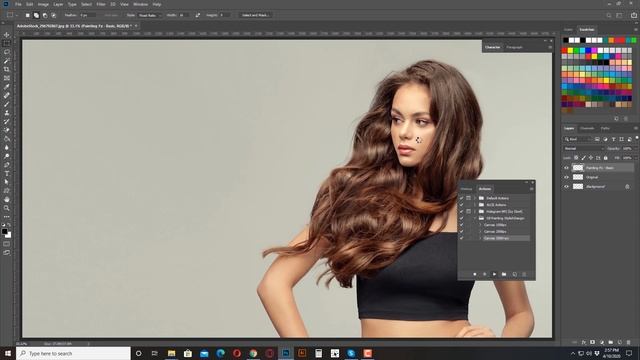
Task: Expand the Default Actions set
Action: (476, 198)
